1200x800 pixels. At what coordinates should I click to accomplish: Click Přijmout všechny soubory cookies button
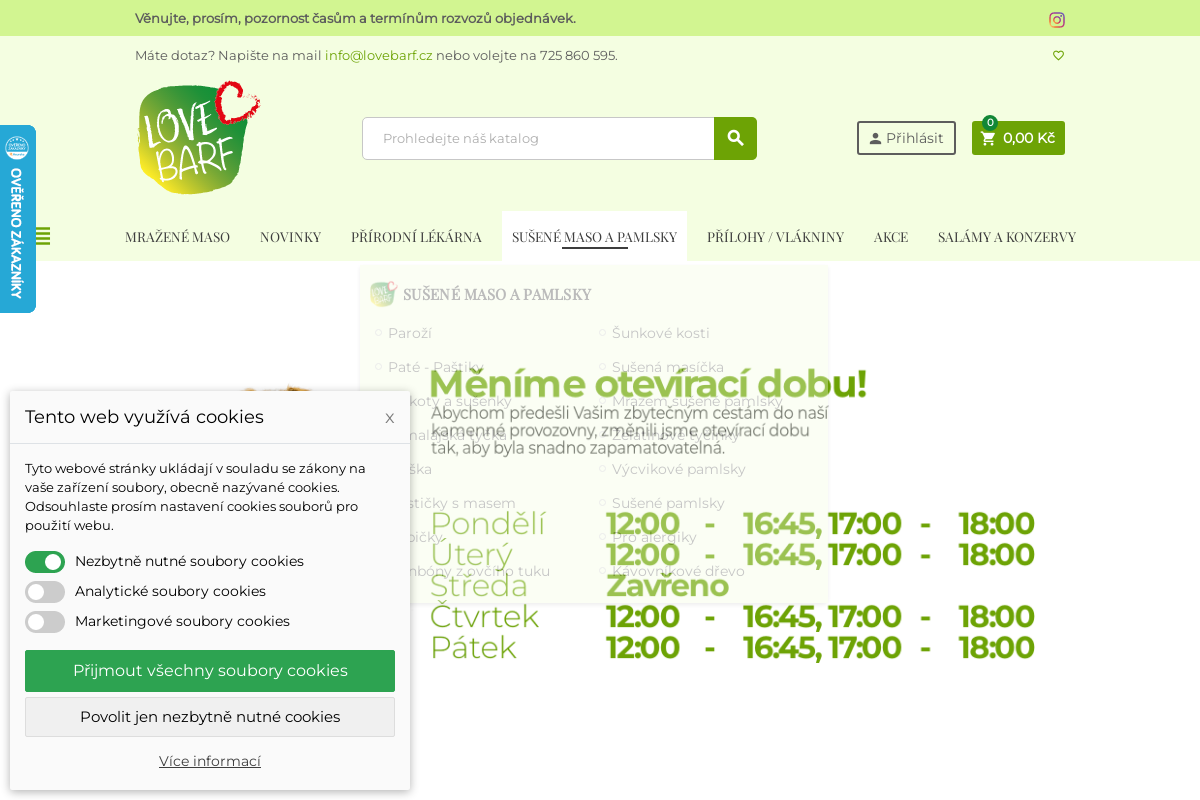[210, 671]
